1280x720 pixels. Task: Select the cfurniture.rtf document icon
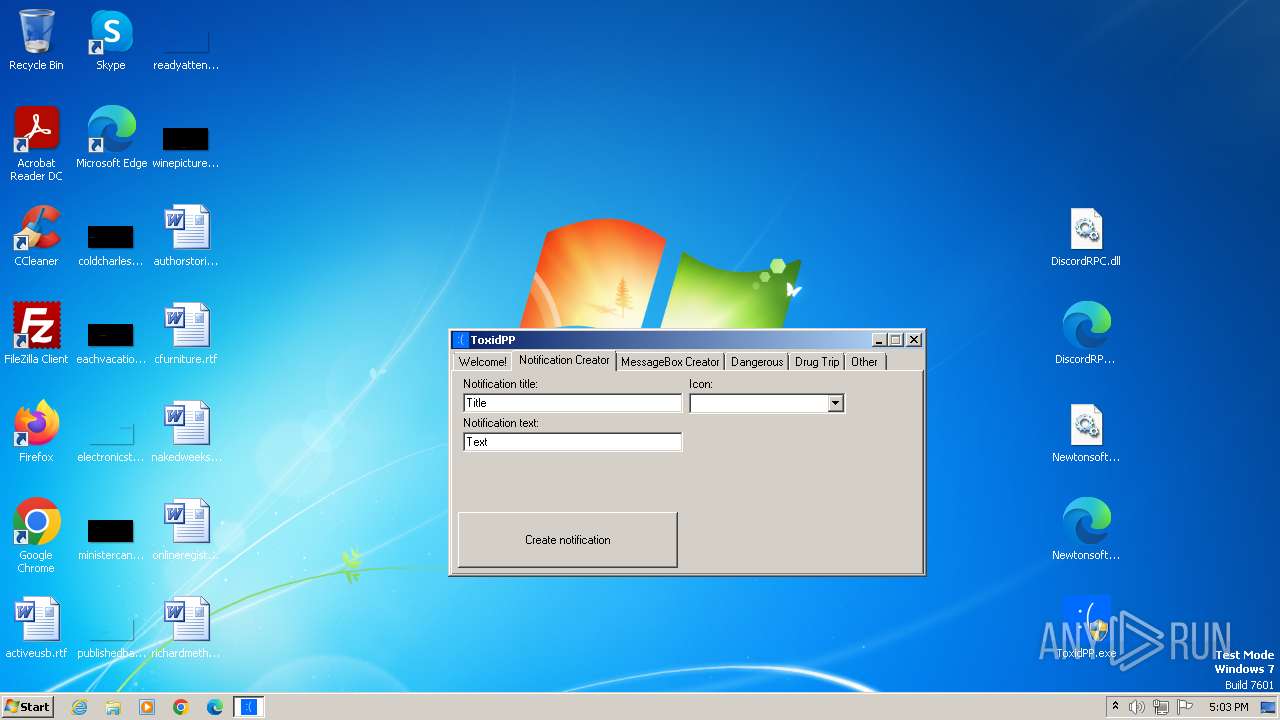tap(186, 334)
